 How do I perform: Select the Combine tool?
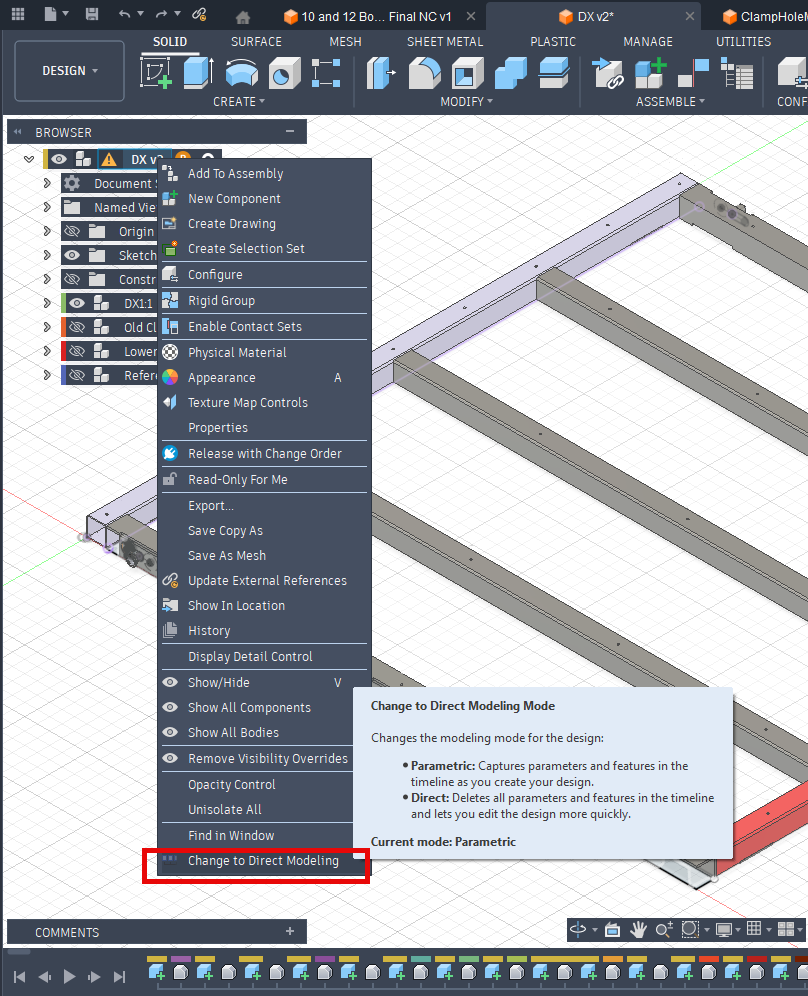[511, 72]
